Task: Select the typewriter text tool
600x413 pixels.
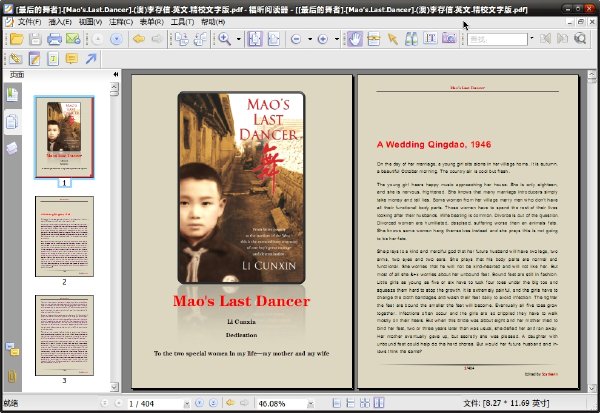Action: 53,59
